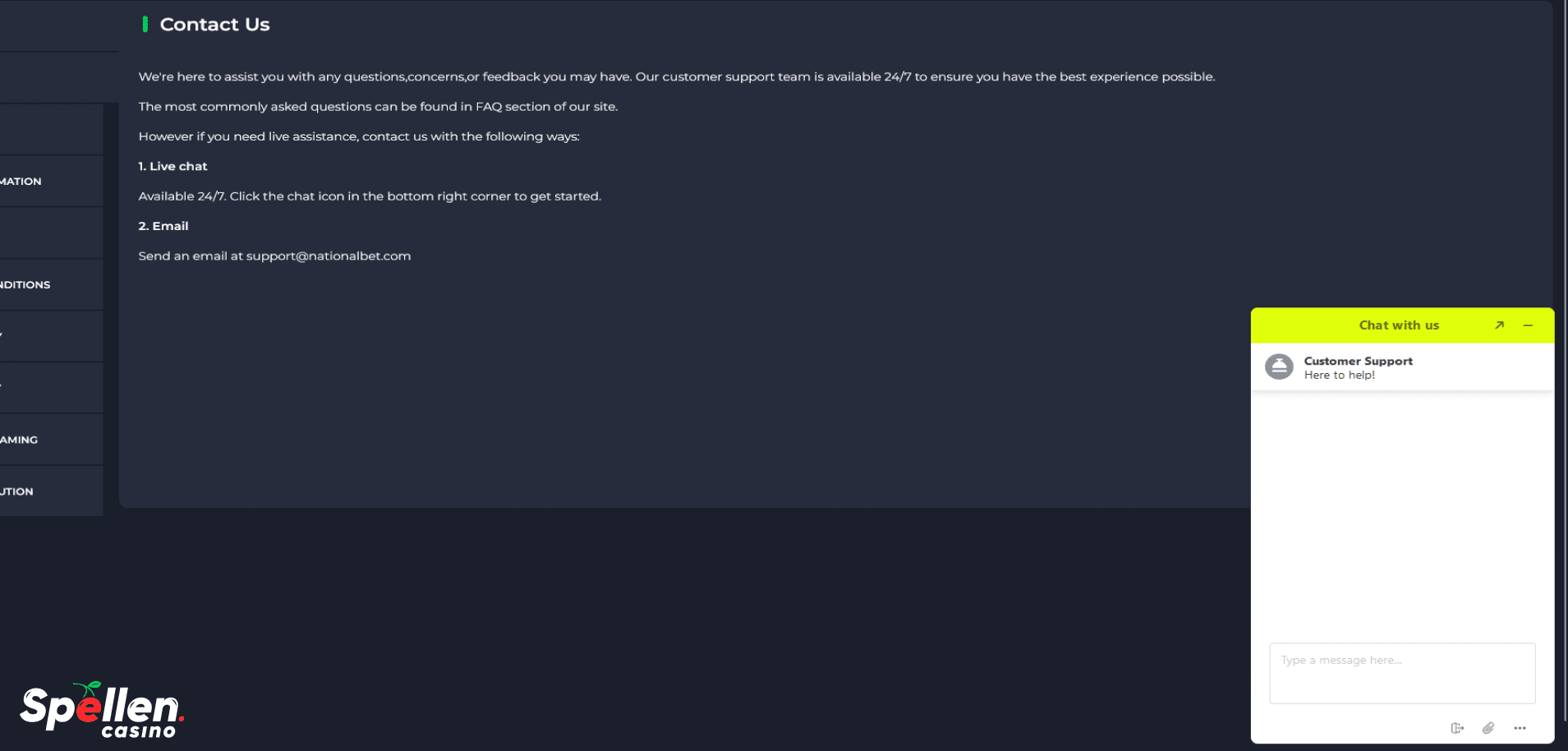Attach a file with the paperclip icon
1568x751 pixels.
(1488, 728)
